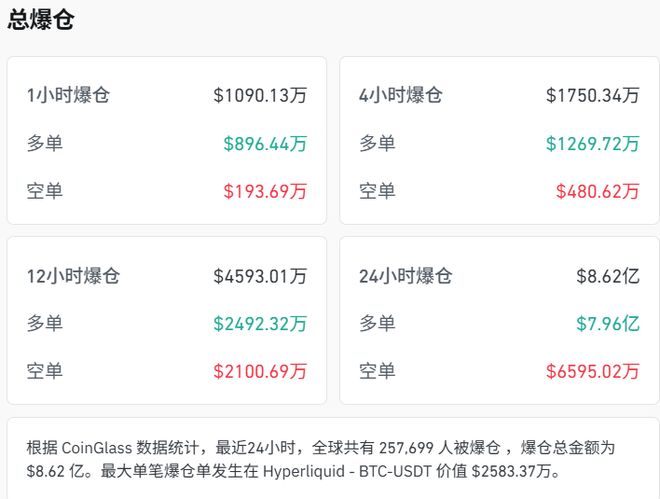Click the 24-hour total $8.62亿
The height and width of the screenshot is (499, 660).
[607, 276]
